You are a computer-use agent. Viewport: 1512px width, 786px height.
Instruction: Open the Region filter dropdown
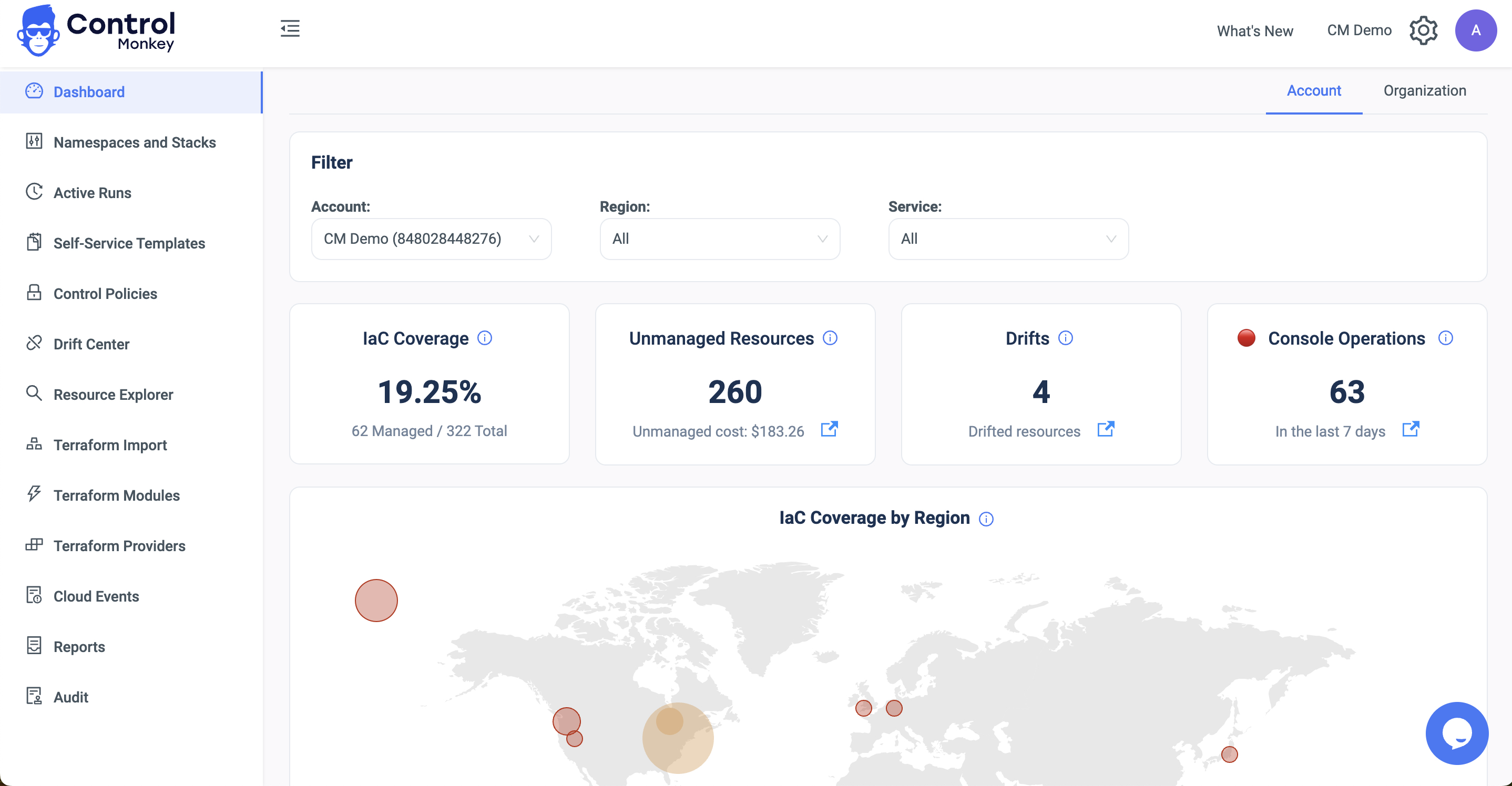coord(720,239)
